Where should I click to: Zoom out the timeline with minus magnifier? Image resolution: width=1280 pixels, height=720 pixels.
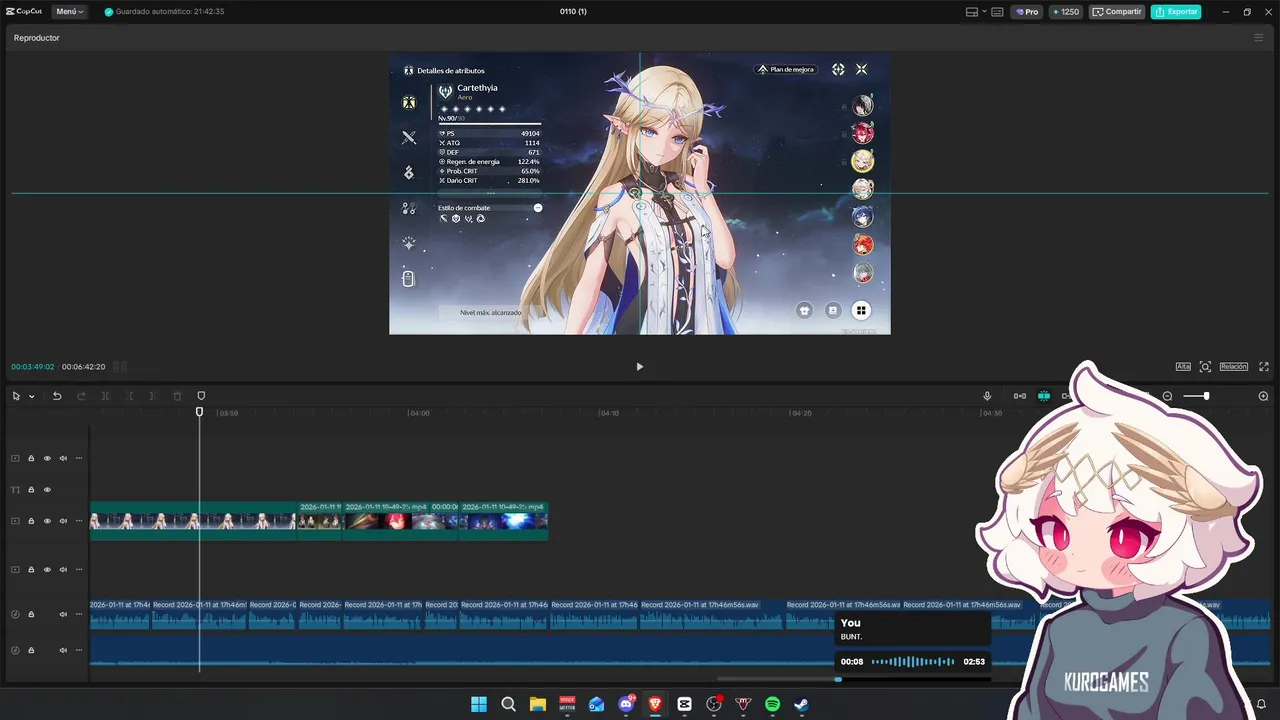[1167, 396]
